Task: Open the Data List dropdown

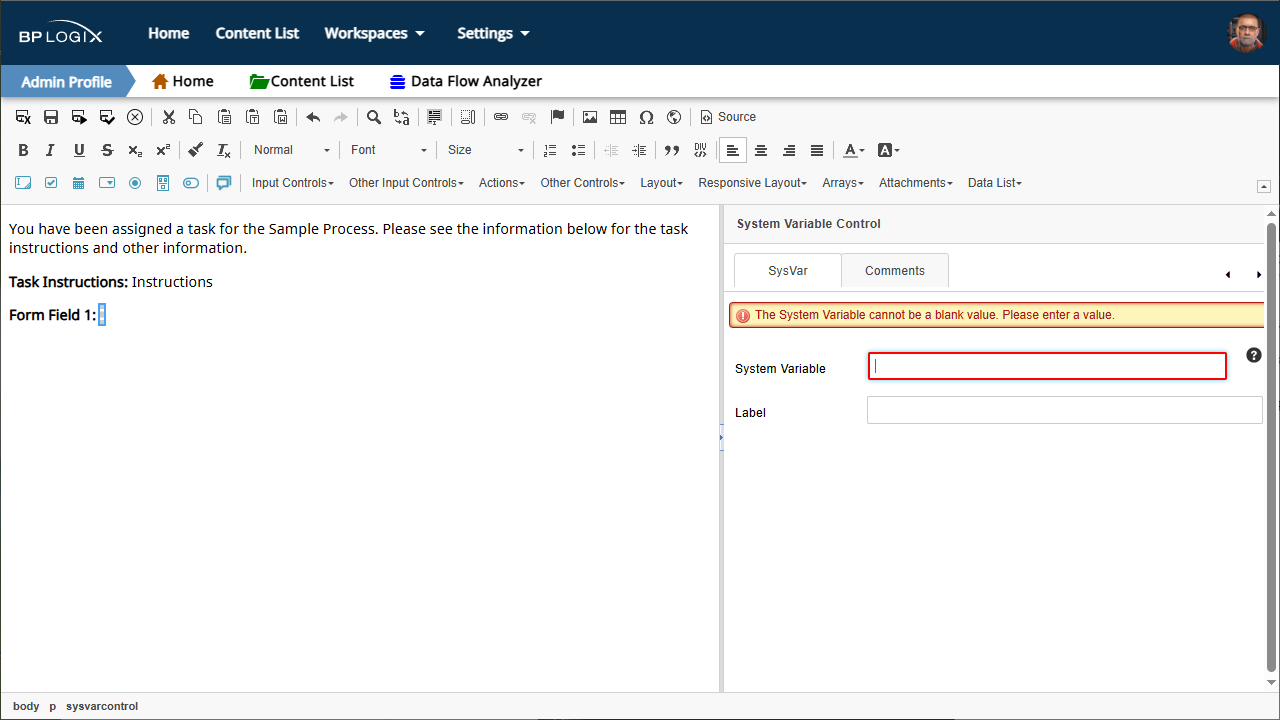Action: pyautogui.click(x=995, y=183)
